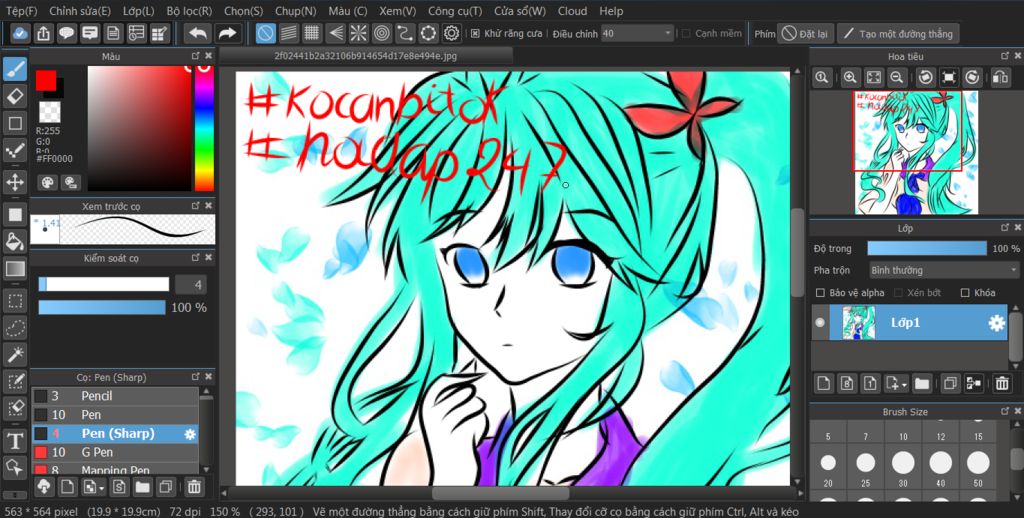This screenshot has width=1024, height=518.
Task: Open the Lớp(L) menu
Action: [138, 11]
